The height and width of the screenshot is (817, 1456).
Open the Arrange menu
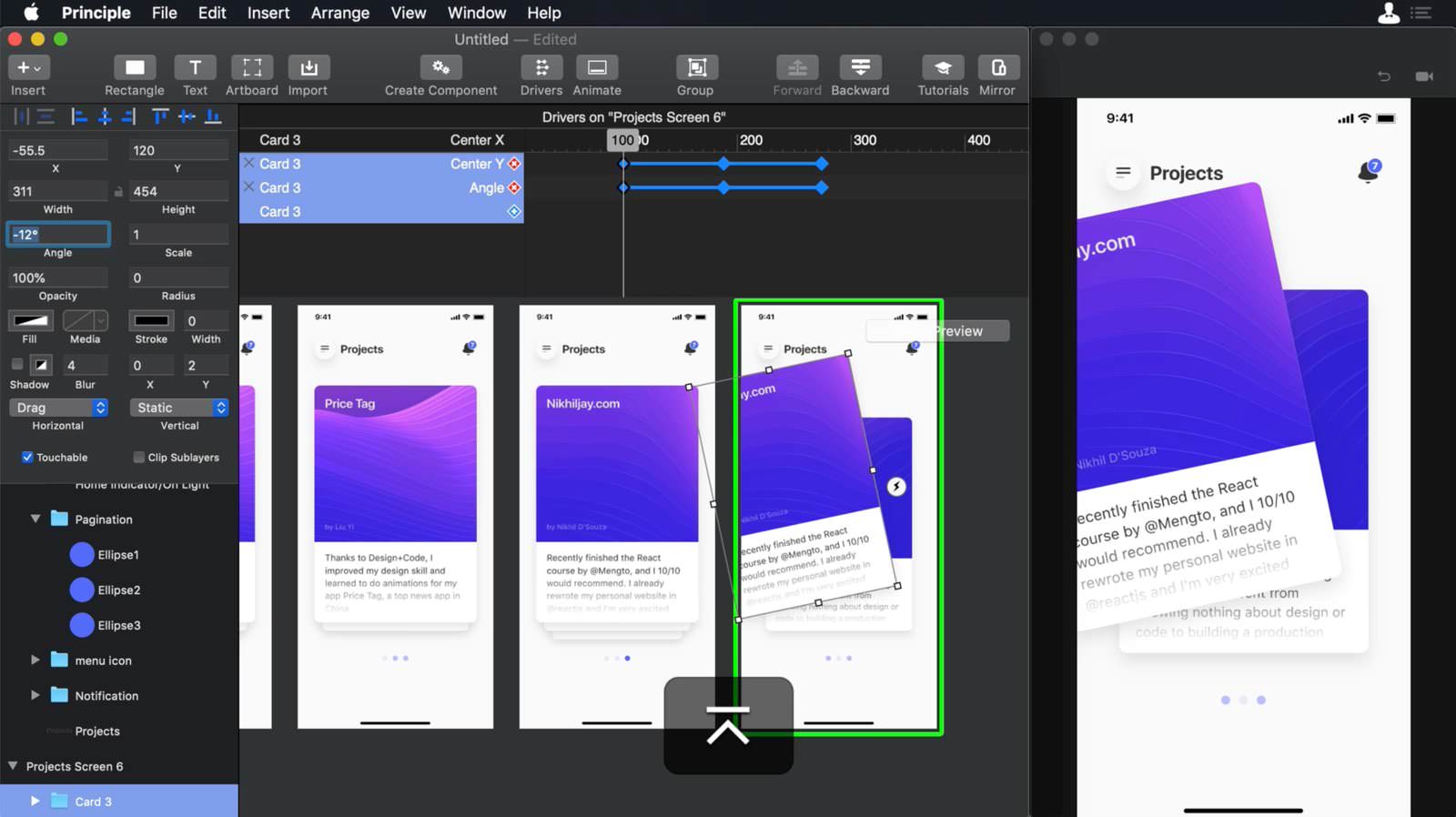coord(340,13)
